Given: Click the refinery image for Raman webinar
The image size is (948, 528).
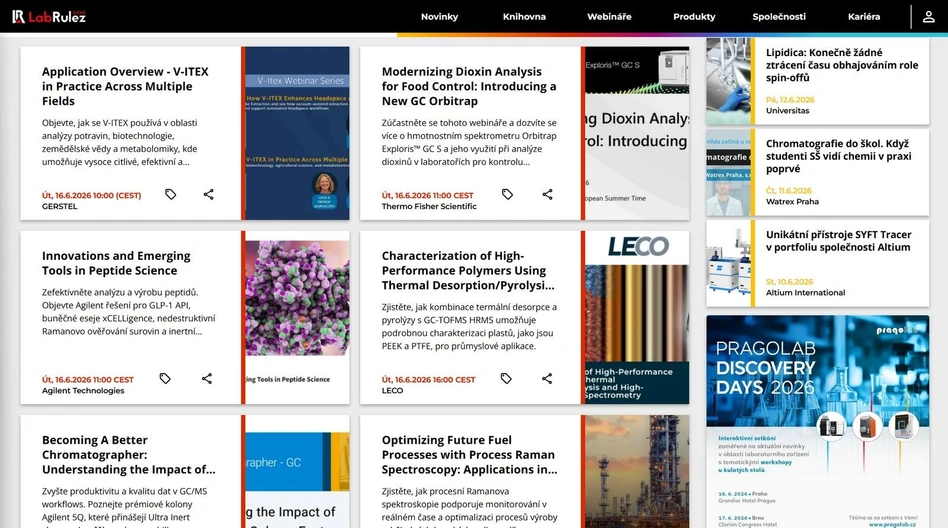Looking at the screenshot, I should [x=637, y=472].
